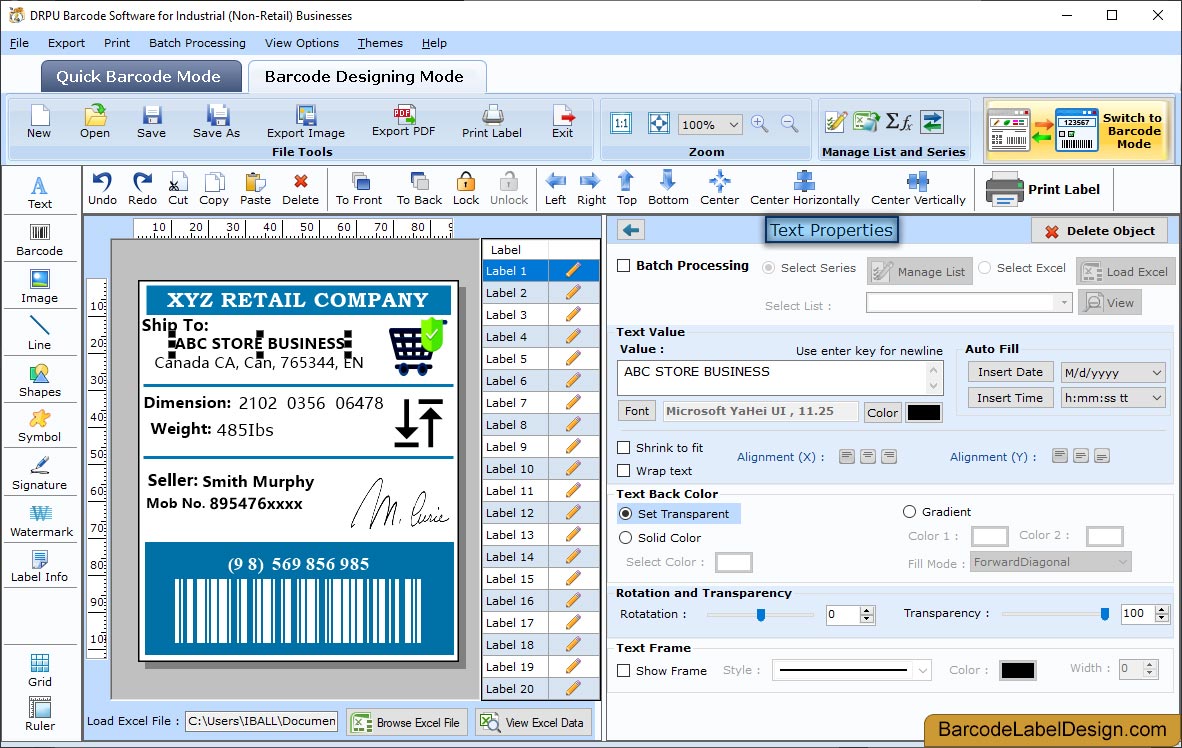Select the Set Transparent radio button

pyautogui.click(x=625, y=513)
